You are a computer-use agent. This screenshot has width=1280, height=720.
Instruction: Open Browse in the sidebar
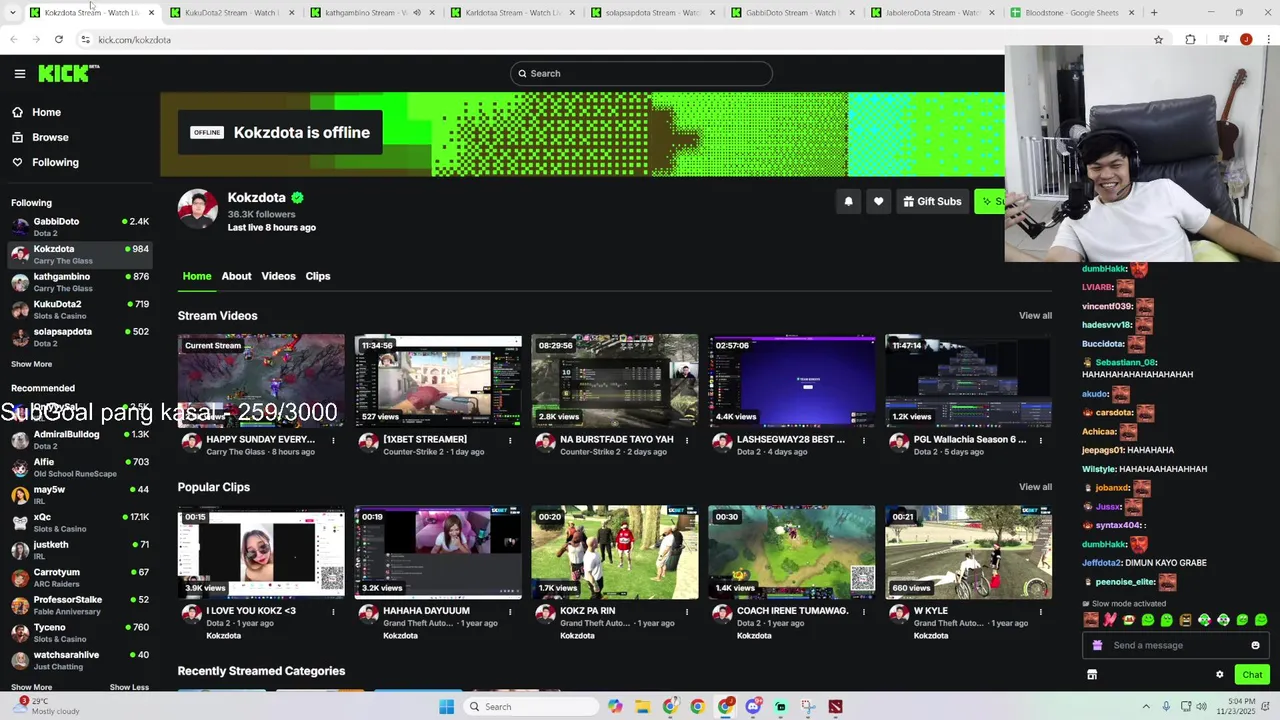point(50,137)
